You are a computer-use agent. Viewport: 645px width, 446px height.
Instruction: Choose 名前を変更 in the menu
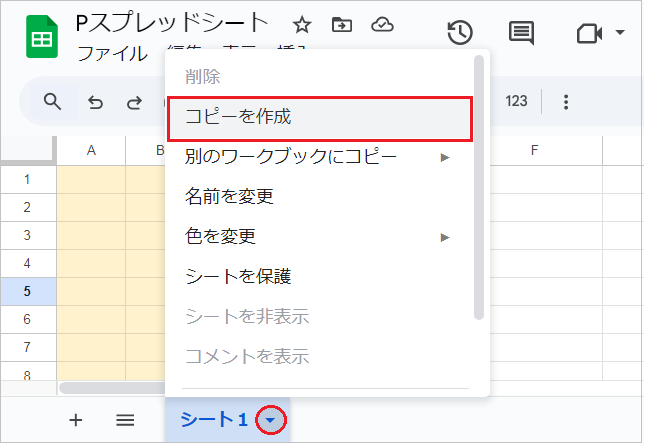[230, 197]
